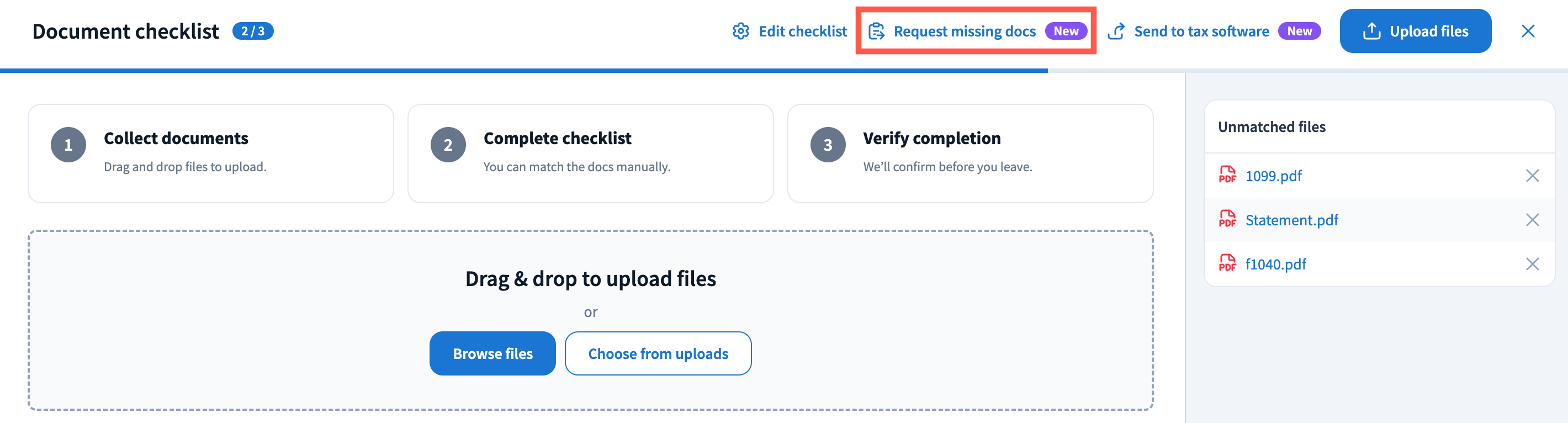Select step 2 Complete checklist card
This screenshot has height=423, width=1568.
click(590, 154)
